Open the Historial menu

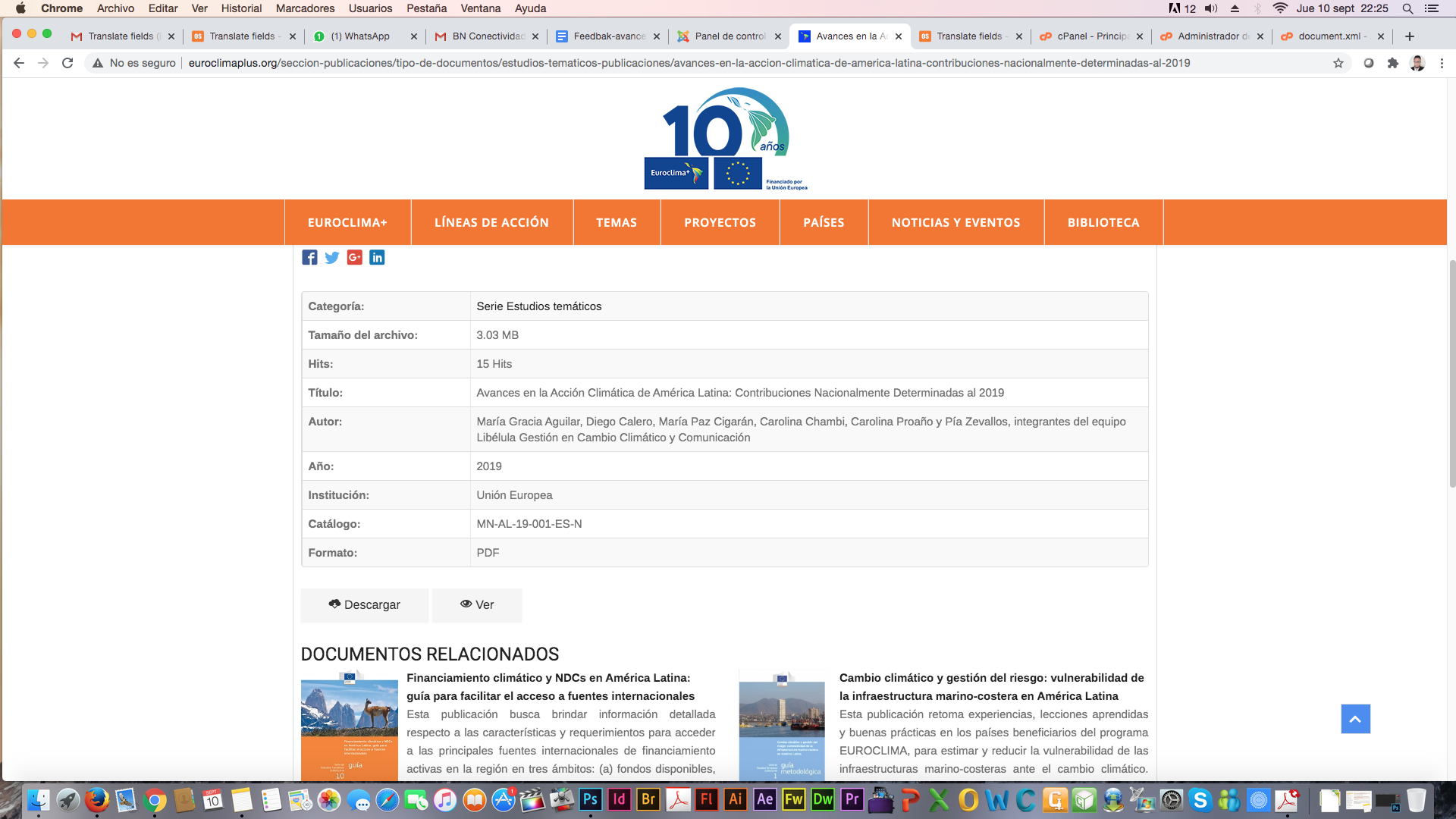pyautogui.click(x=241, y=8)
